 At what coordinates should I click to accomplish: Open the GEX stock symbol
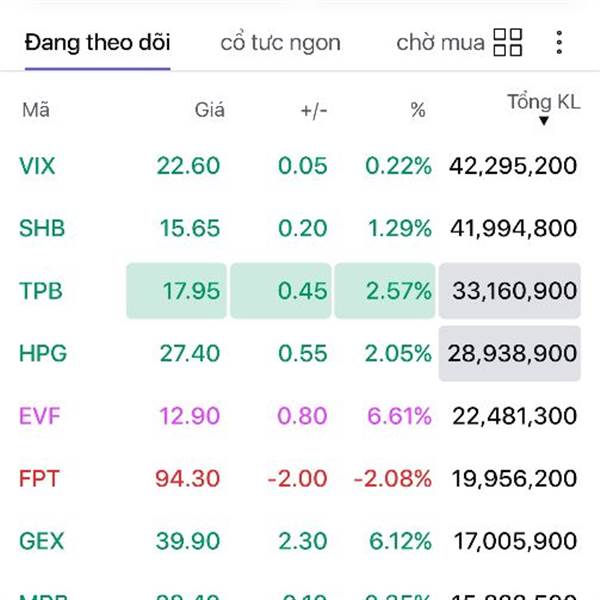point(41,541)
